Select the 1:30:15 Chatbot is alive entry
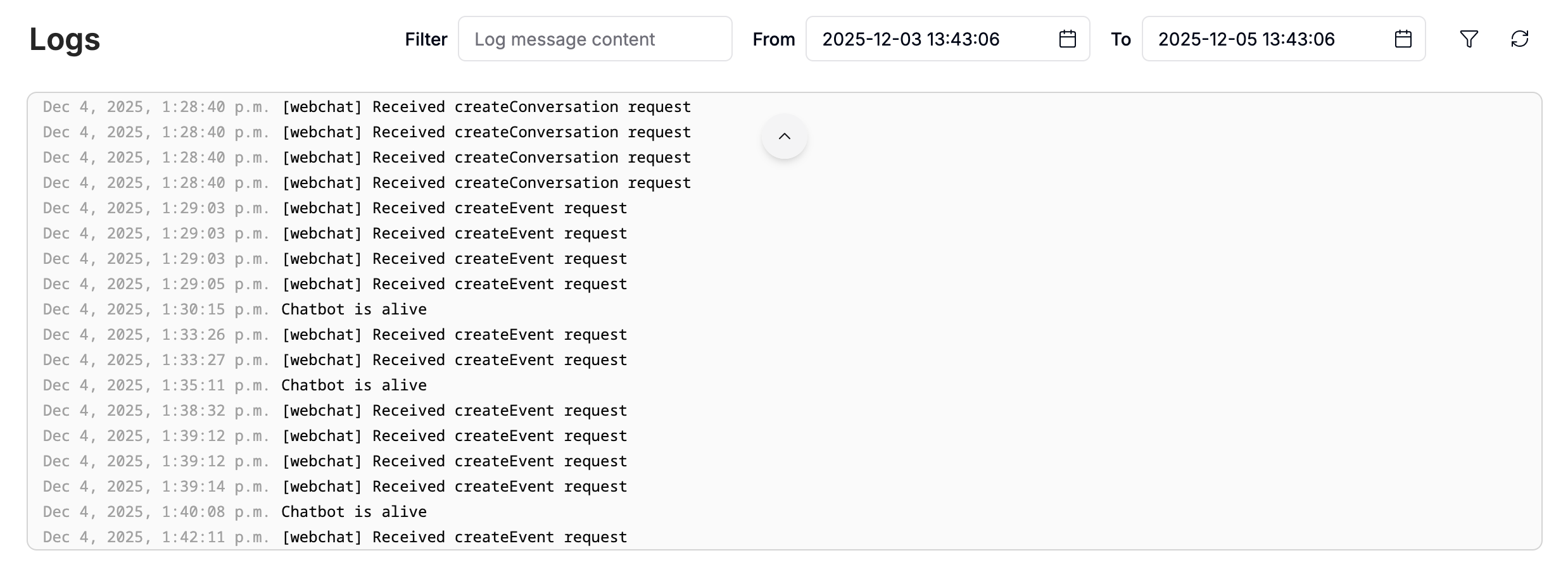 (x=235, y=309)
